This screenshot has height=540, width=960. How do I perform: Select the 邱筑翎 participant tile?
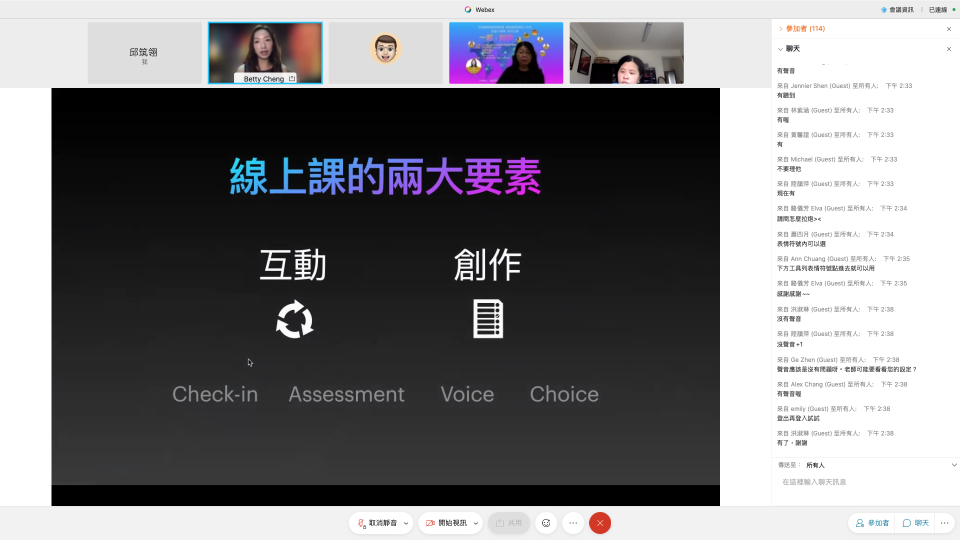(x=144, y=53)
